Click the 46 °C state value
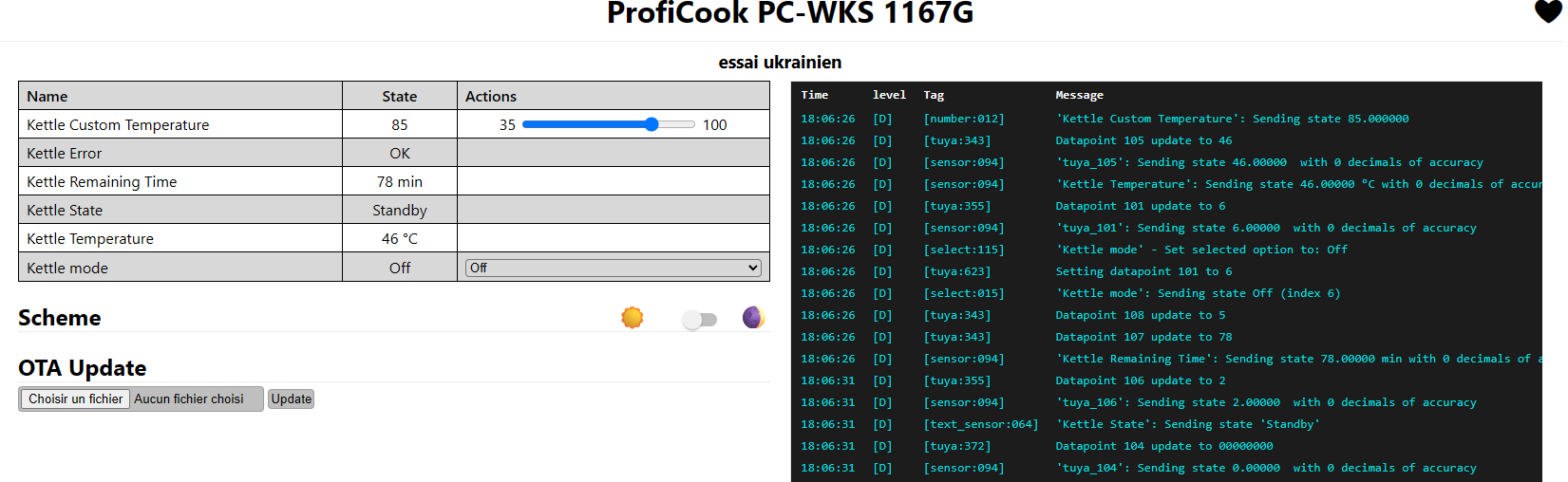This screenshot has width=1568, height=482. pyautogui.click(x=400, y=238)
